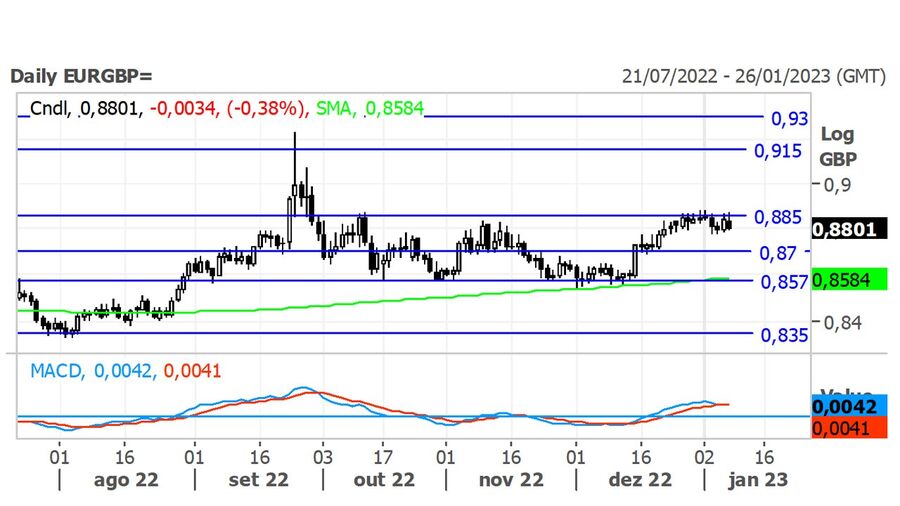Click the black current price tag 0,8801
The height and width of the screenshot is (506, 900).
coord(849,229)
